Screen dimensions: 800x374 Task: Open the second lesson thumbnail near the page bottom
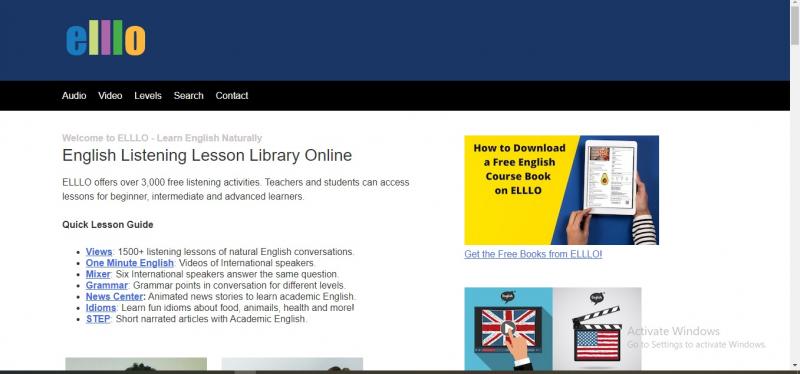[x=292, y=364]
